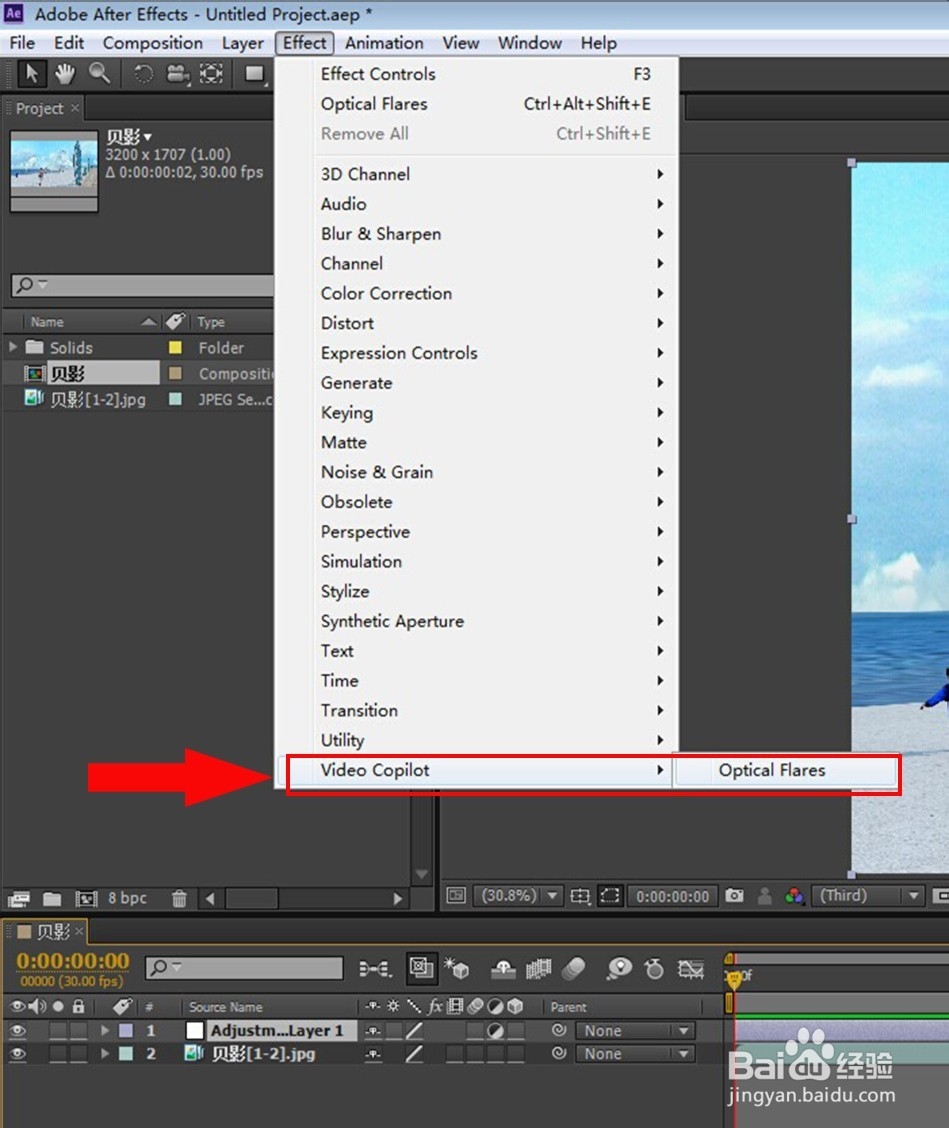
Task: Click the grid and guide options icon
Action: coord(580,896)
